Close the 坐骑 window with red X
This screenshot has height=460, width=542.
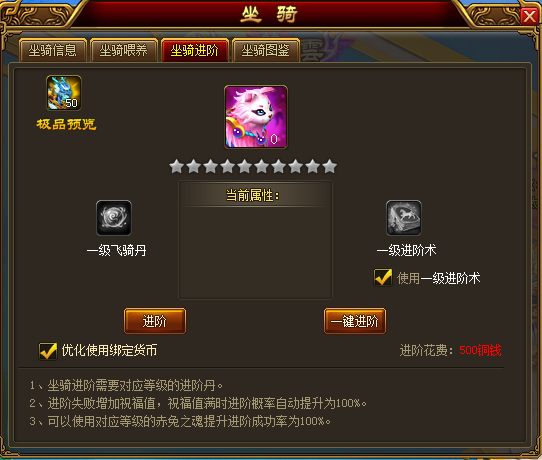[x=530, y=16]
